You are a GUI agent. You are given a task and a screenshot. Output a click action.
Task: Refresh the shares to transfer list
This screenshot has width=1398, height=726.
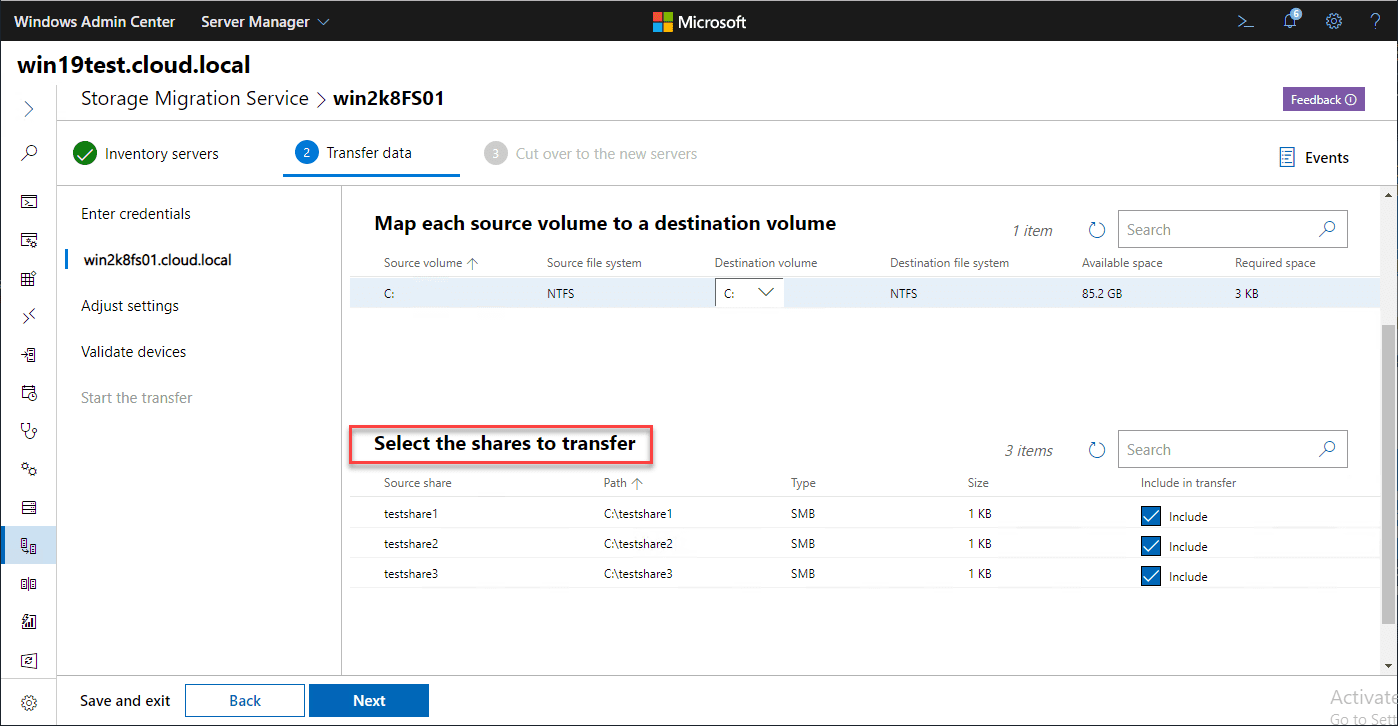pyautogui.click(x=1097, y=450)
